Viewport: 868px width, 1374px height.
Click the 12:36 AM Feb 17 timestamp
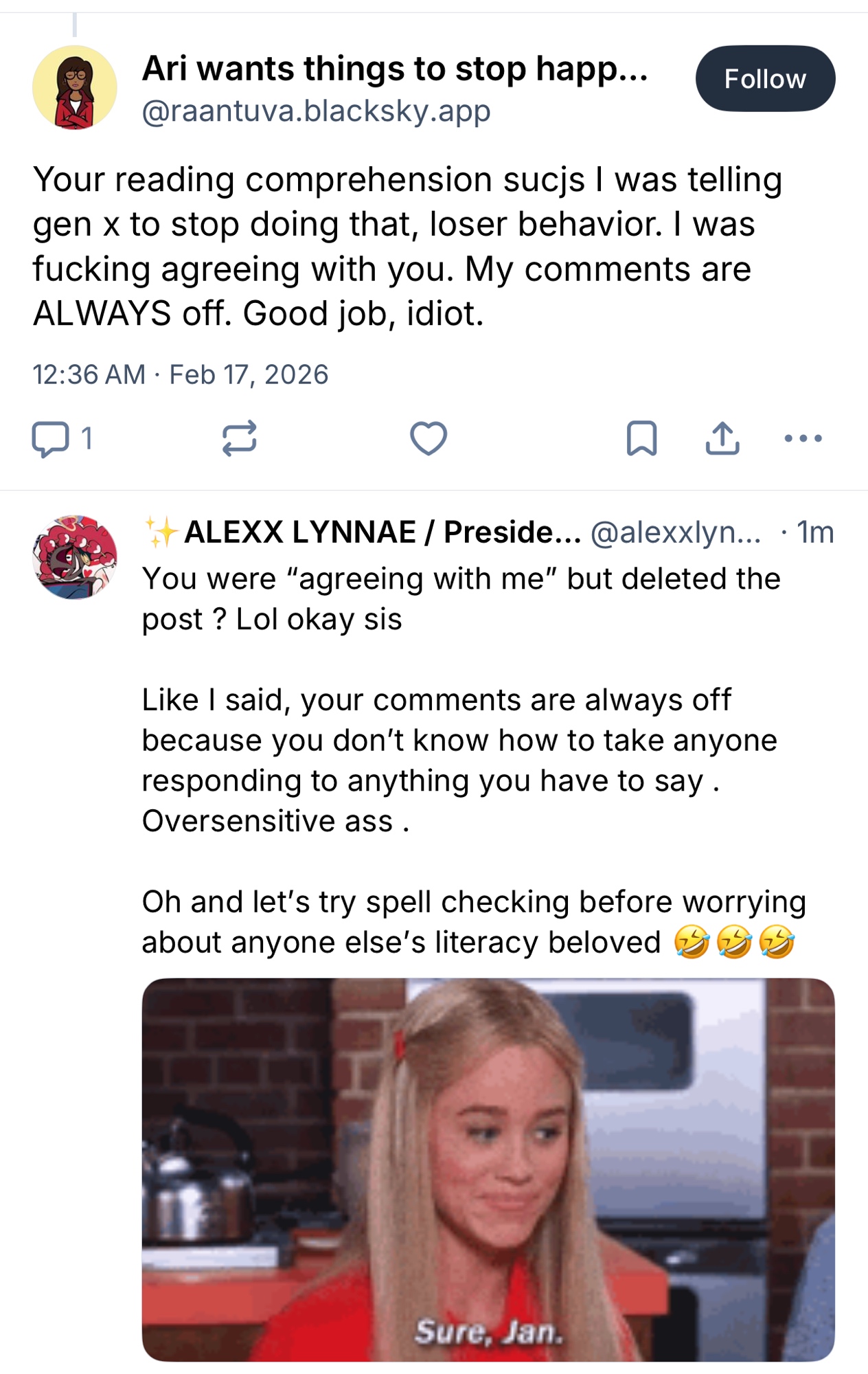pyautogui.click(x=181, y=375)
